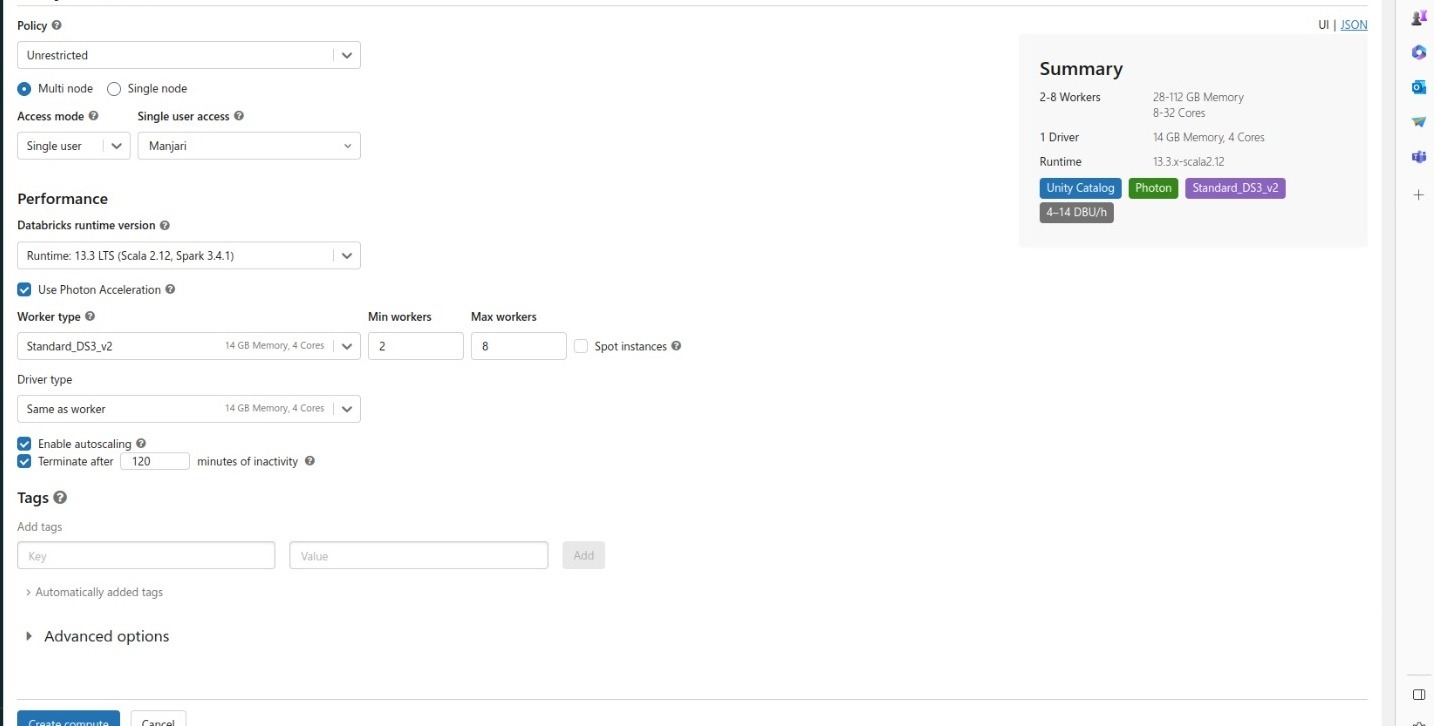Screen dimensions: 1434x726
Task: Click the Create compute button
Action: (68, 721)
